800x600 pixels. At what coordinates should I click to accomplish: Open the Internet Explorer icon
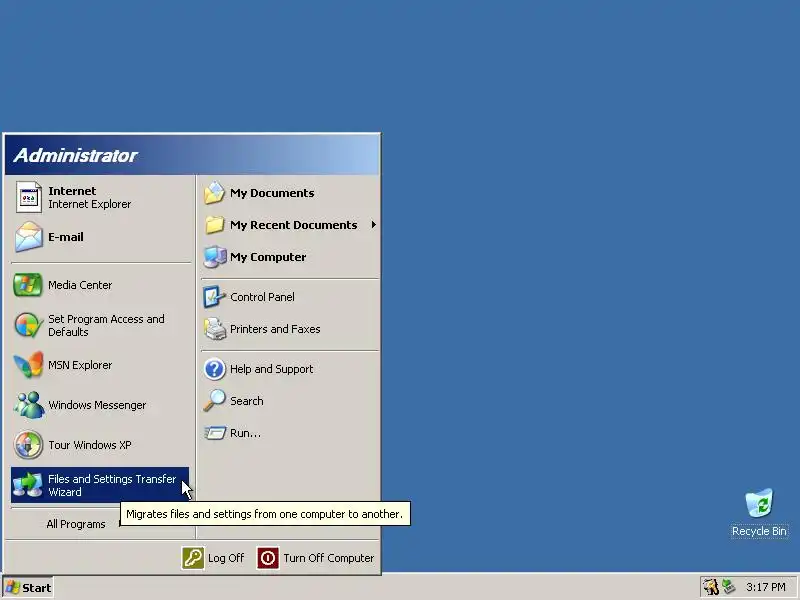pyautogui.click(x=29, y=197)
